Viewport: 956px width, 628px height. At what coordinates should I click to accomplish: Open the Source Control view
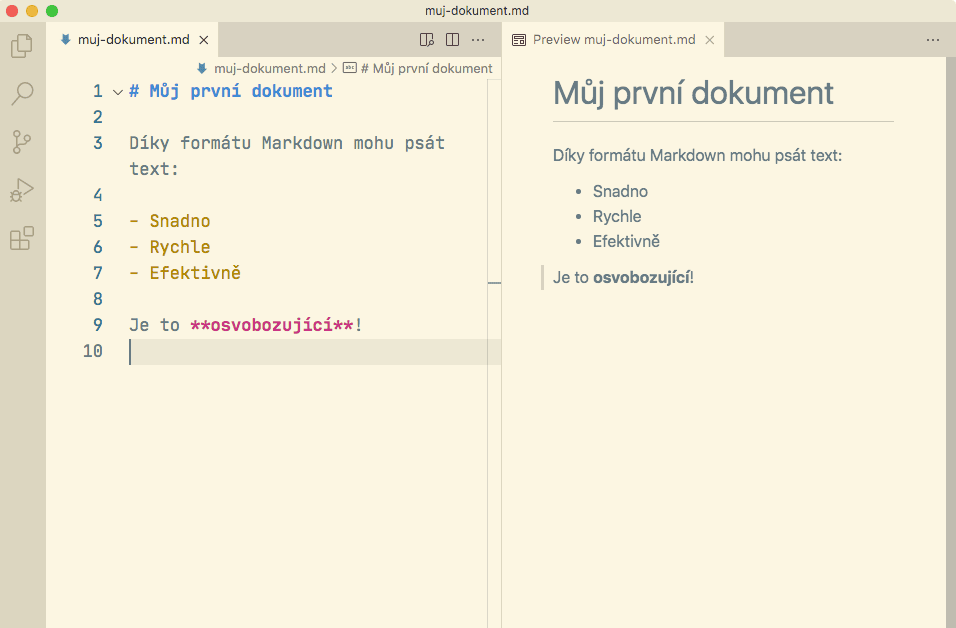click(x=22, y=141)
